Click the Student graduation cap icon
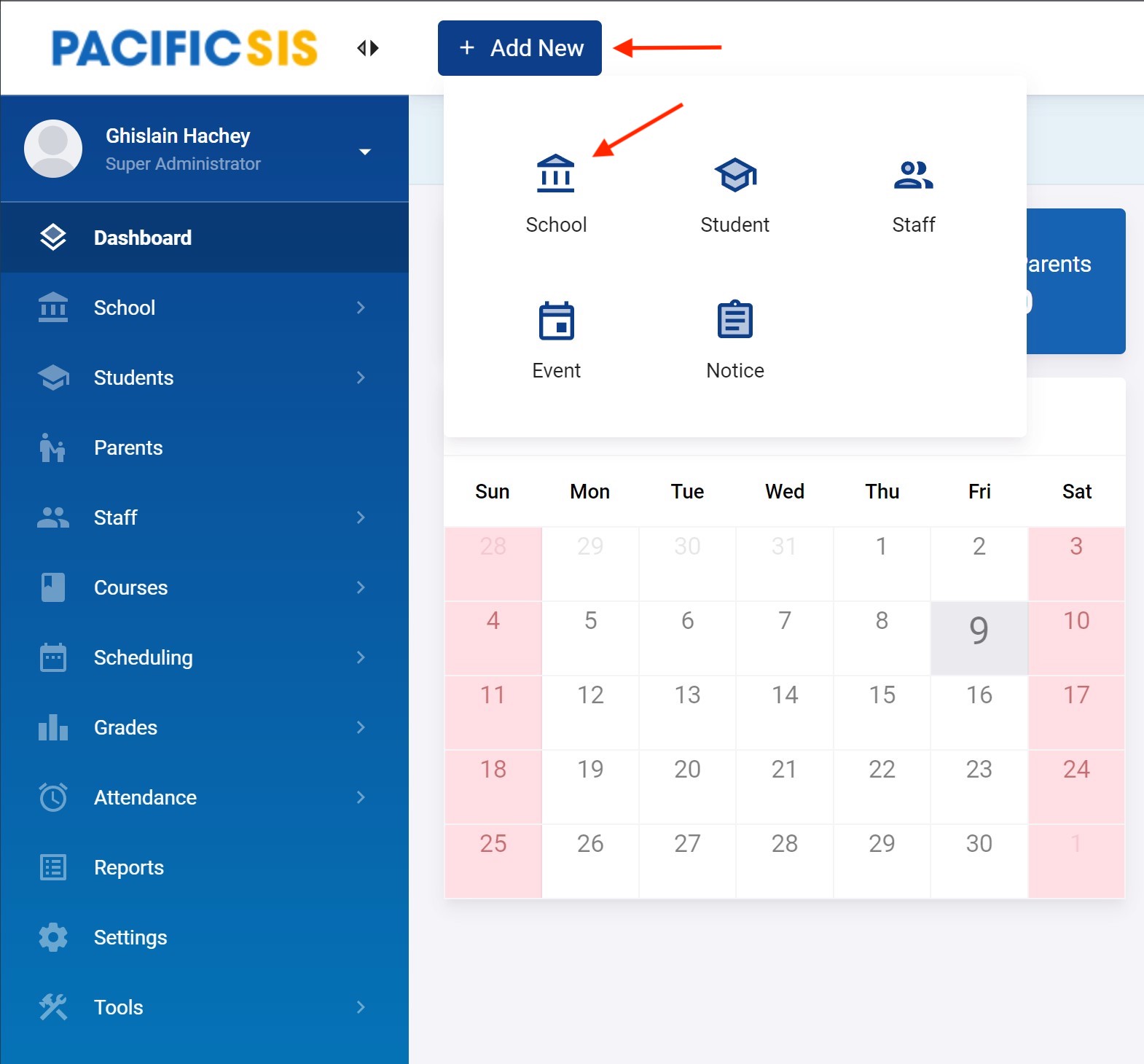Viewport: 1144px width, 1064px height. pyautogui.click(x=734, y=175)
